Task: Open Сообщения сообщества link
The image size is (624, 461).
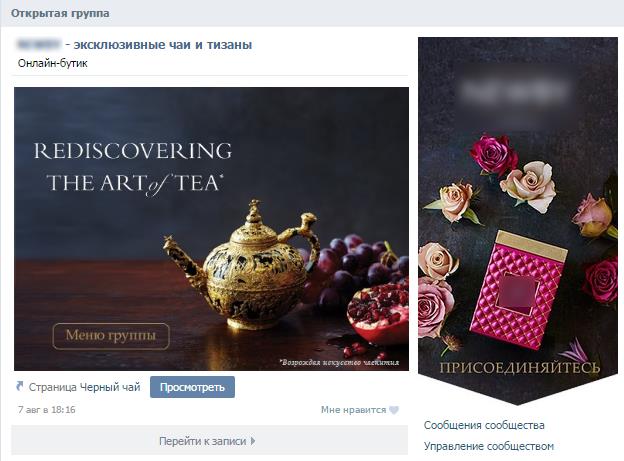Action: tap(484, 425)
